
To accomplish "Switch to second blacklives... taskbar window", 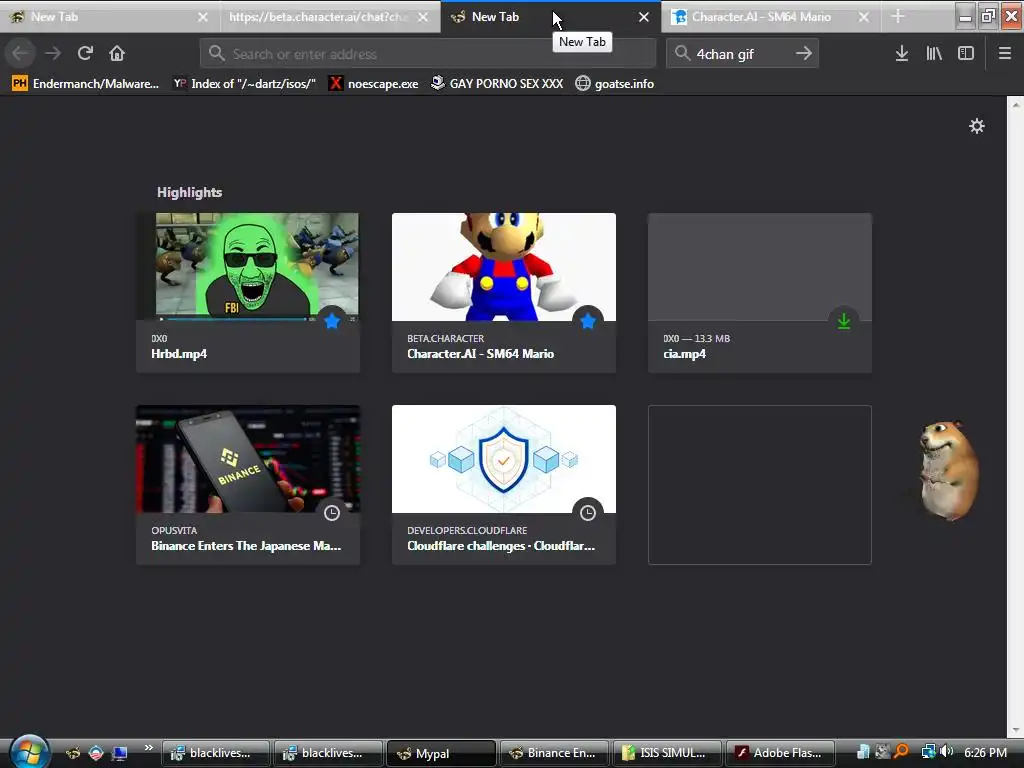I will [328, 753].
